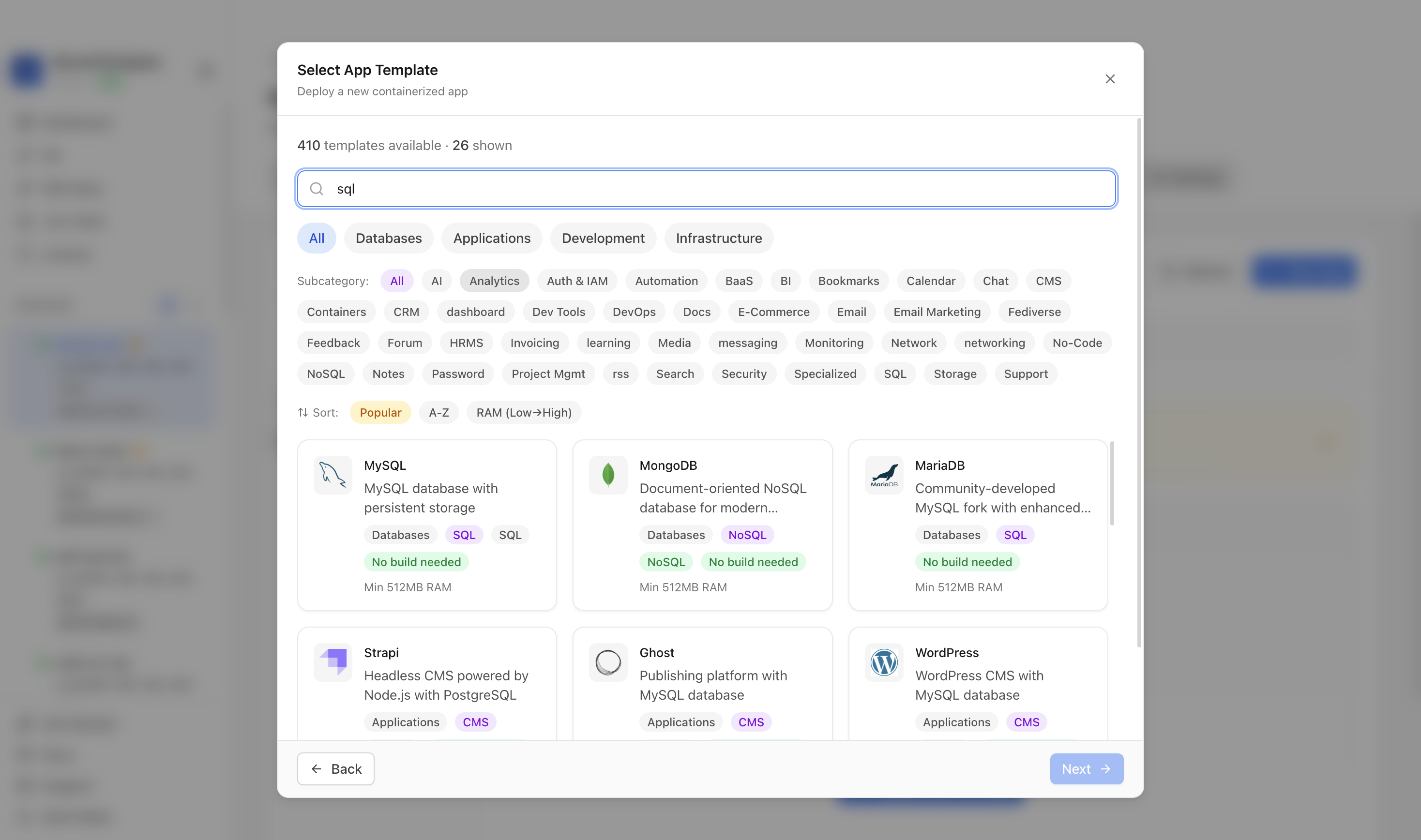
Task: Sort templates A-Z
Action: click(x=439, y=413)
